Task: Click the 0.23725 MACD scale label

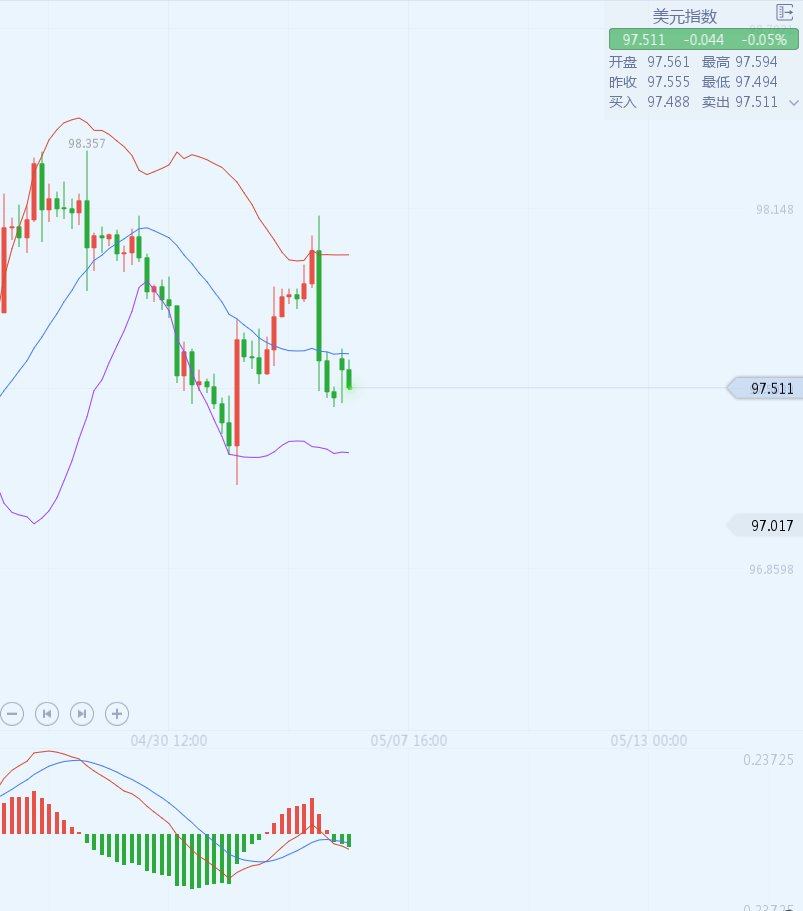Action: (x=768, y=759)
